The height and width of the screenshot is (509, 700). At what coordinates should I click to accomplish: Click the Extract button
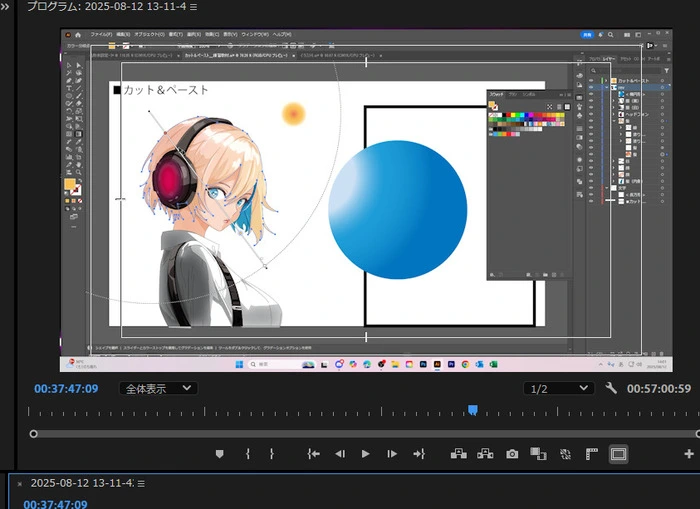click(x=485, y=454)
